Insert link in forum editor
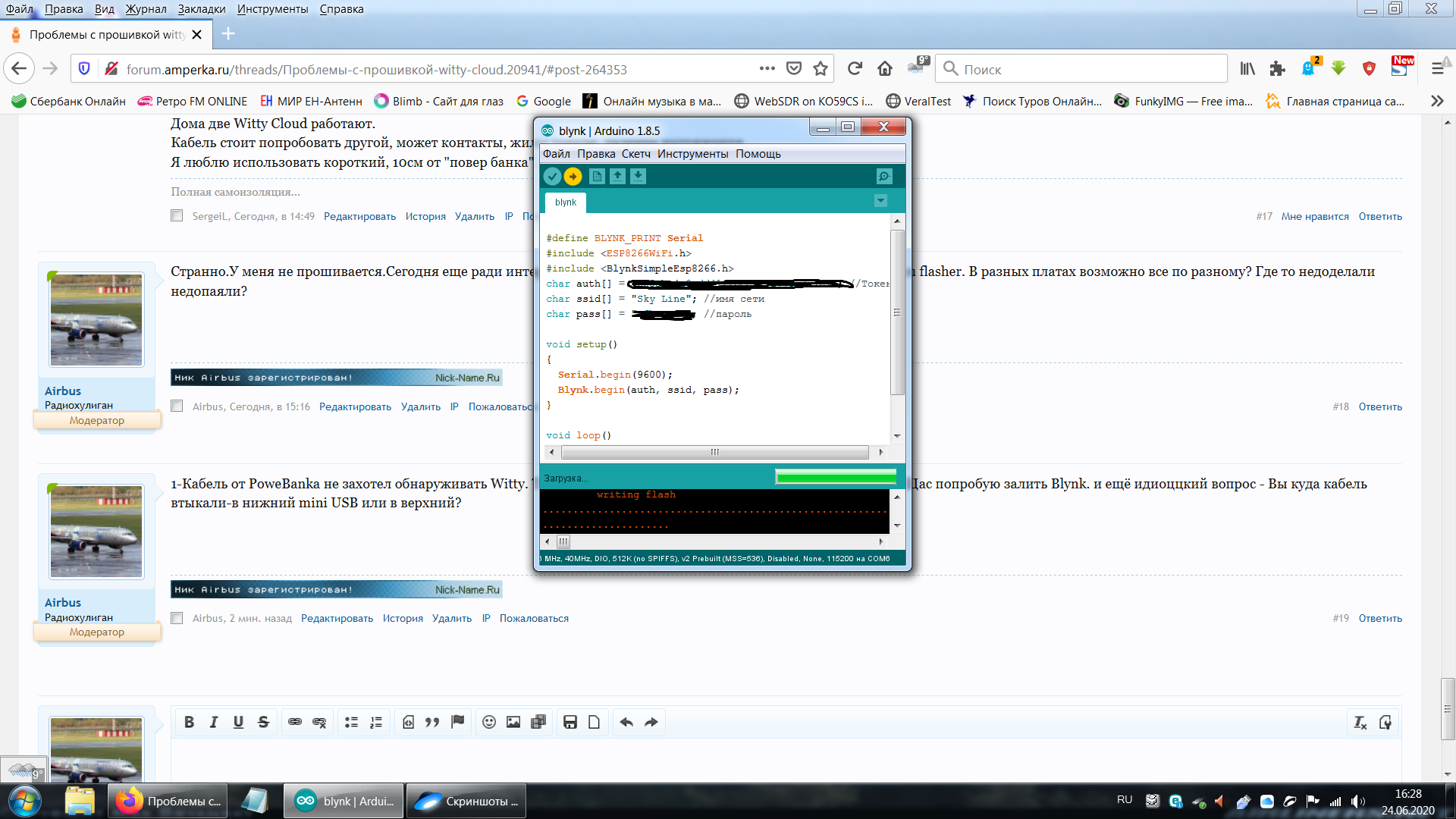Viewport: 1456px width, 819px height. (x=295, y=722)
